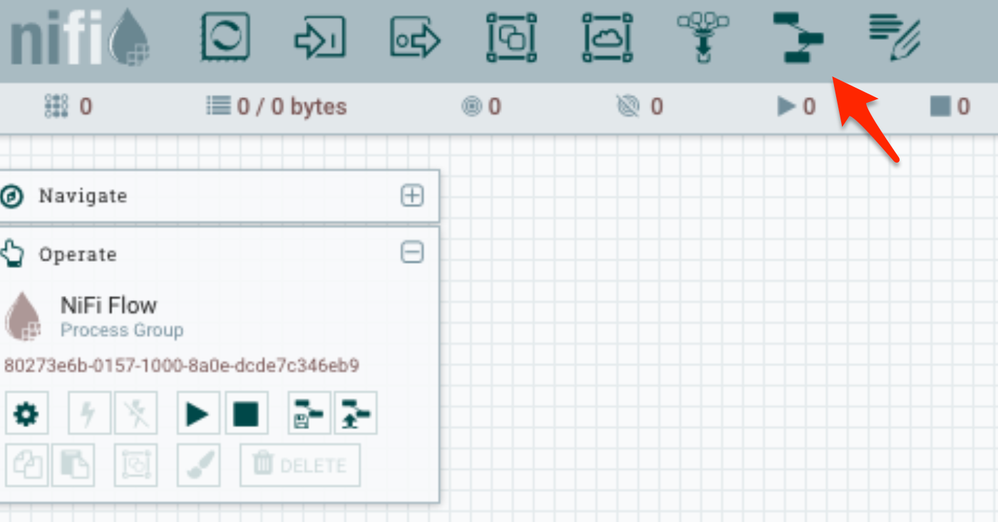The width and height of the screenshot is (998, 522).
Task: Select the Template icon in toolbar
Action: [x=798, y=38]
